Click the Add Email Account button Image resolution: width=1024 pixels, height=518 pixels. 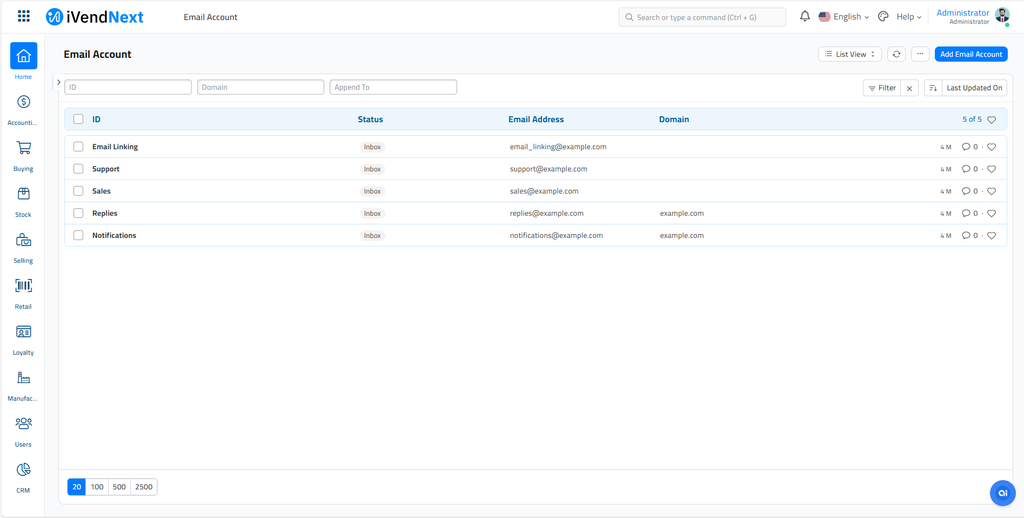pos(970,54)
